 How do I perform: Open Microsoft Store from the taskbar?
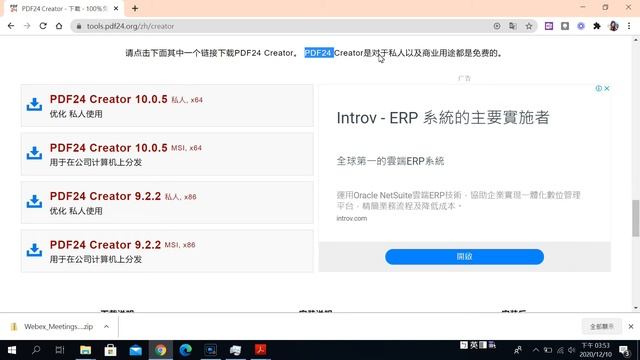pyautogui.click(x=110, y=350)
